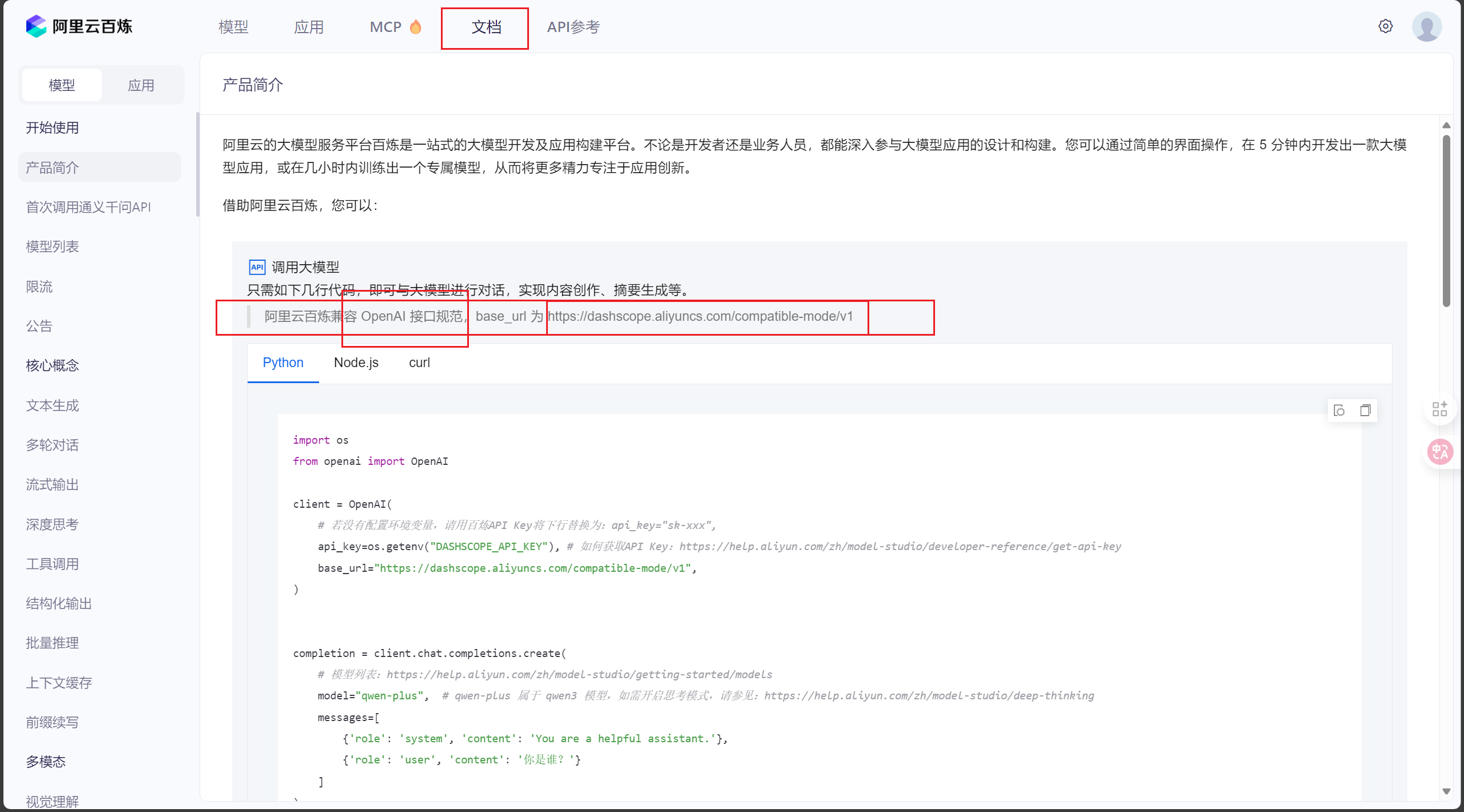
Task: Click the 借助阿里云百炼，您可以 text
Action: click(300, 205)
